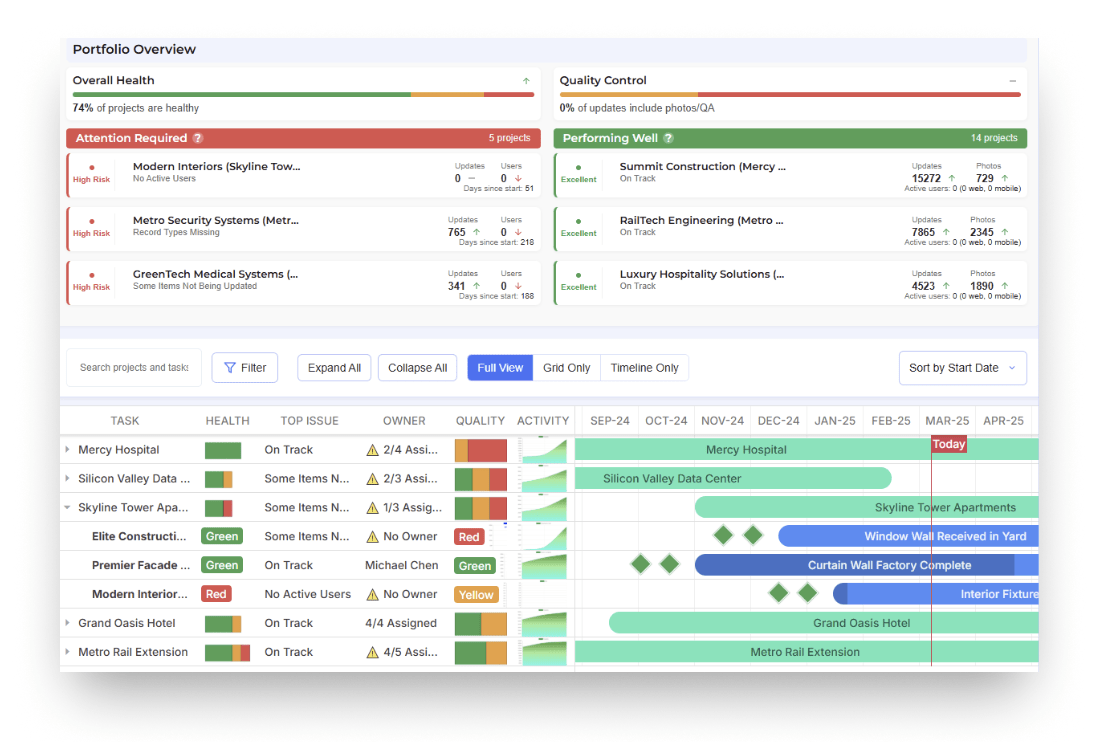Click the updates up arrow on Metro Security card
The width and height of the screenshot is (1098, 742).
(477, 232)
